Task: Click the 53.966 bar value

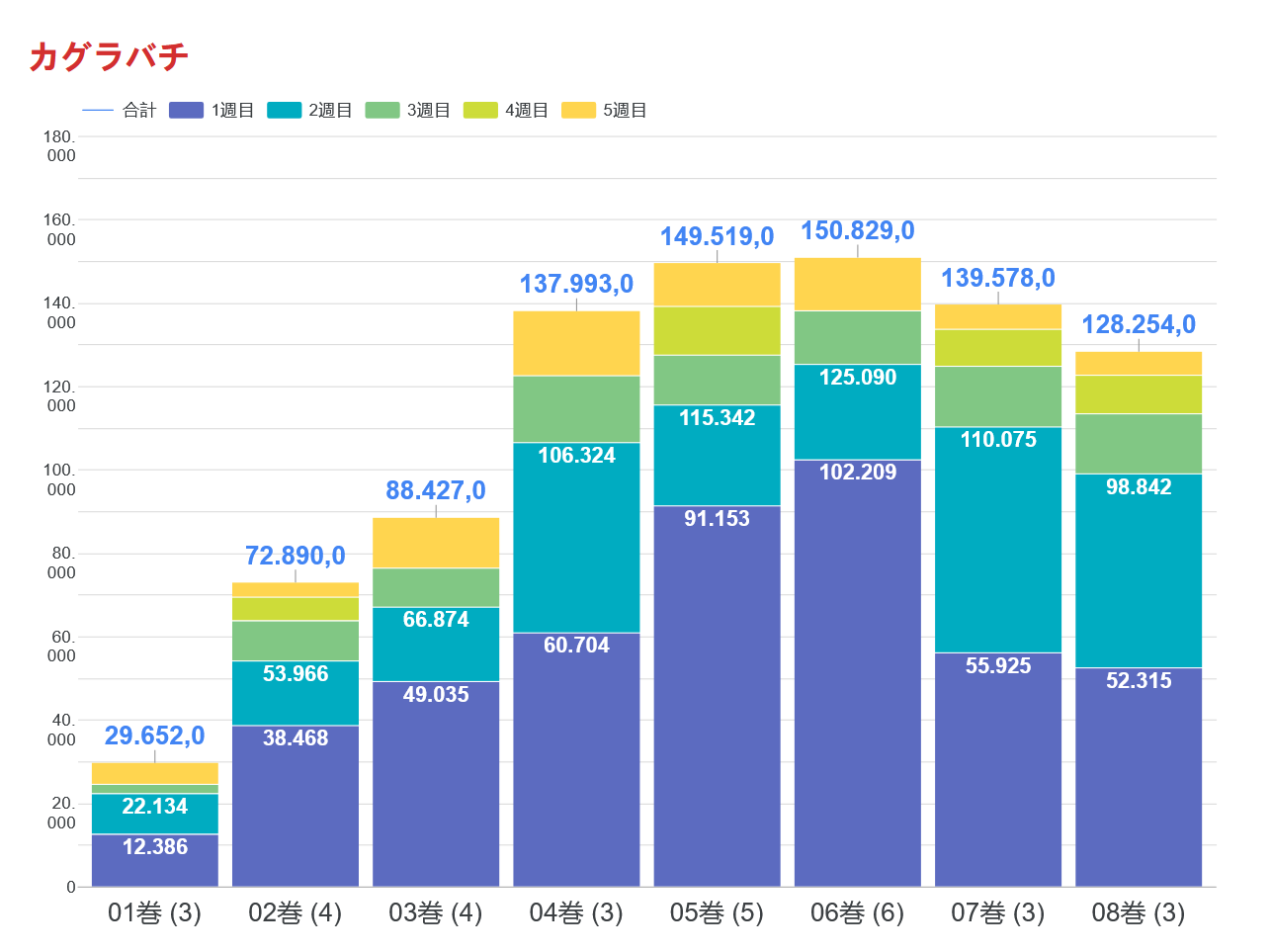Action: pos(296,673)
